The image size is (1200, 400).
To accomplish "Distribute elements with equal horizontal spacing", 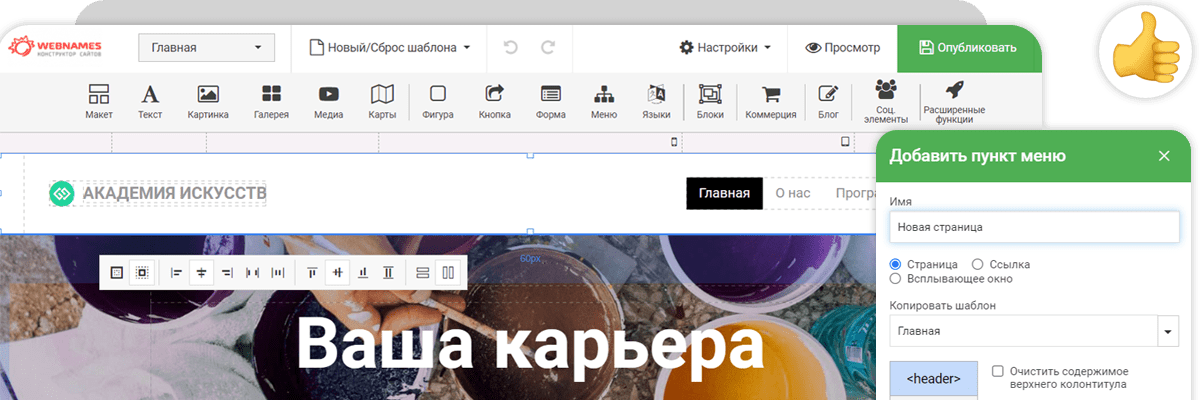I will [277, 272].
